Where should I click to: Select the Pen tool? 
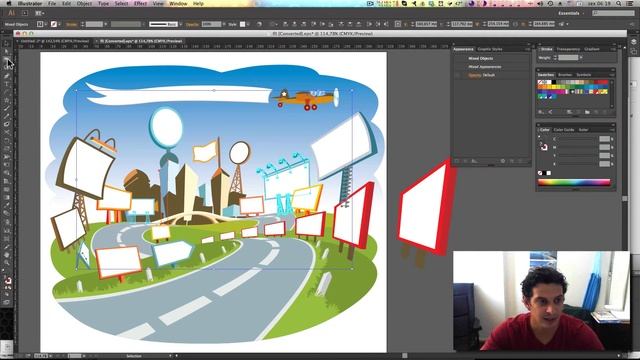(x=6, y=76)
